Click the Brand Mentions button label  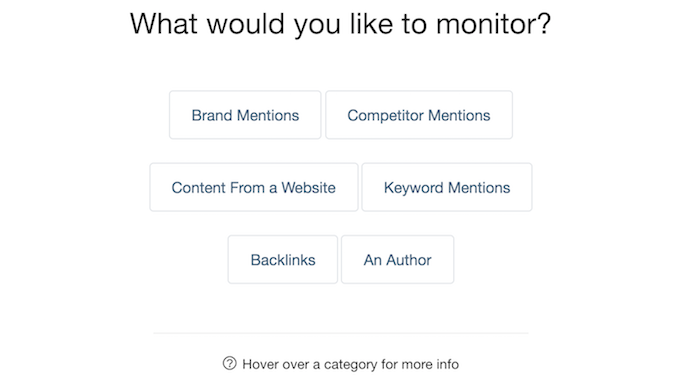coord(245,115)
